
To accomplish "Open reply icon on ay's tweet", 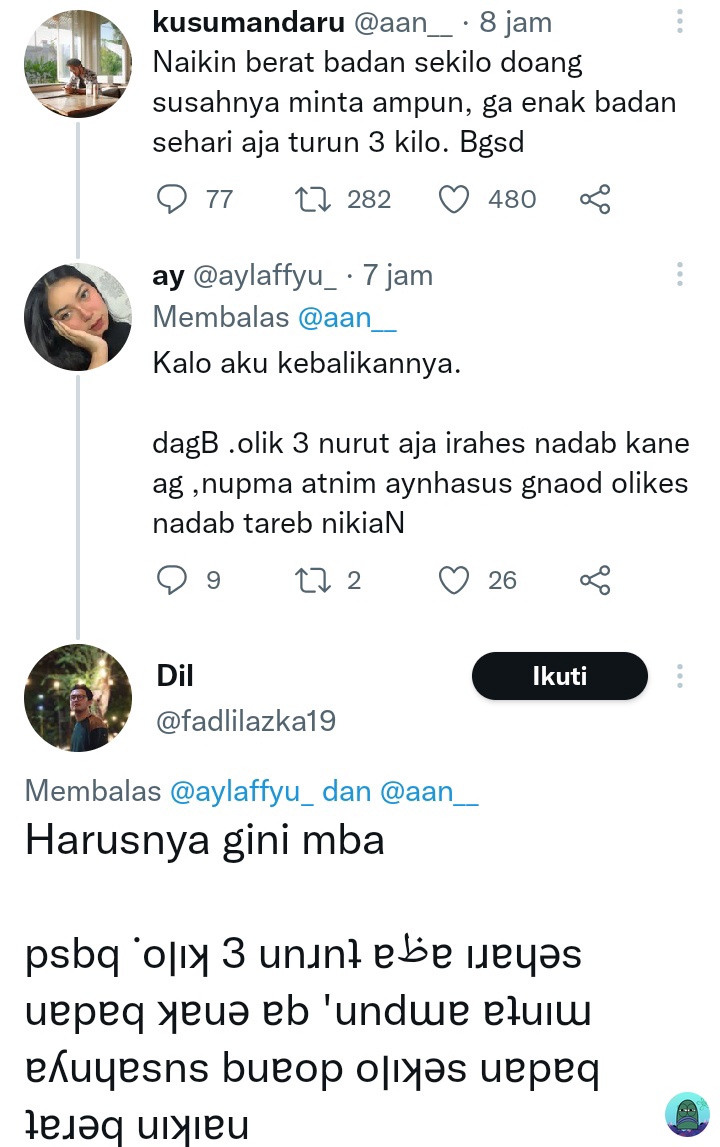I will (x=173, y=580).
